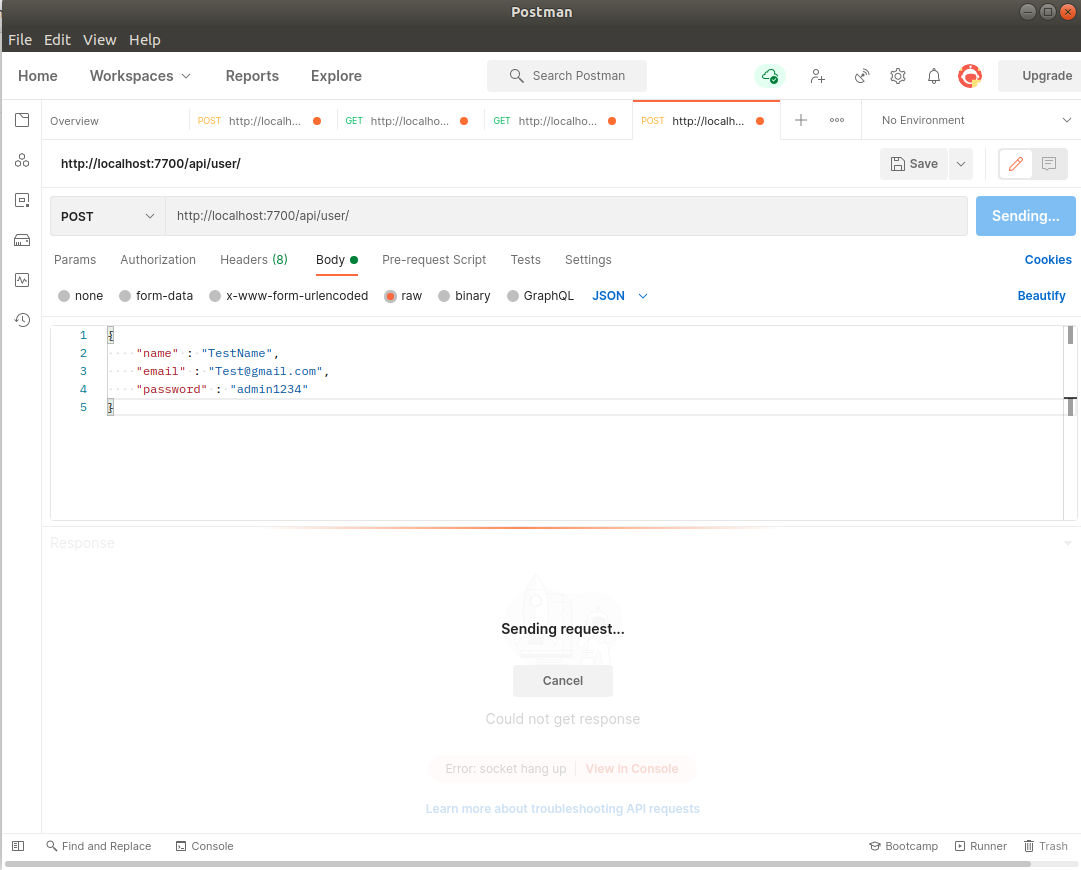
Task: Open tab options three-dots icon
Action: (x=837, y=120)
